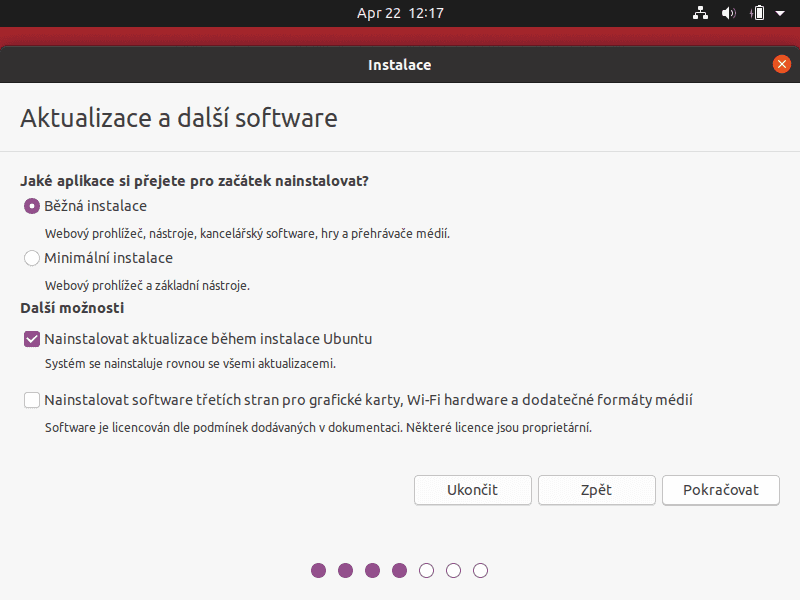Viewport: 800px width, 600px height.
Task: Toggle Nainstalovat aktualizace během instalace Ubuntu checkbox
Action: tap(32, 339)
